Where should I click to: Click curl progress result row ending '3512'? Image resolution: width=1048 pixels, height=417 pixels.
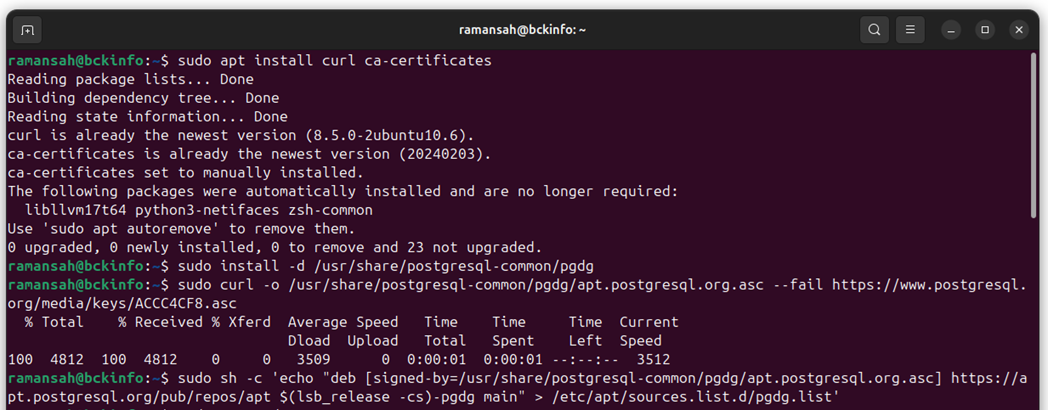coord(339,360)
